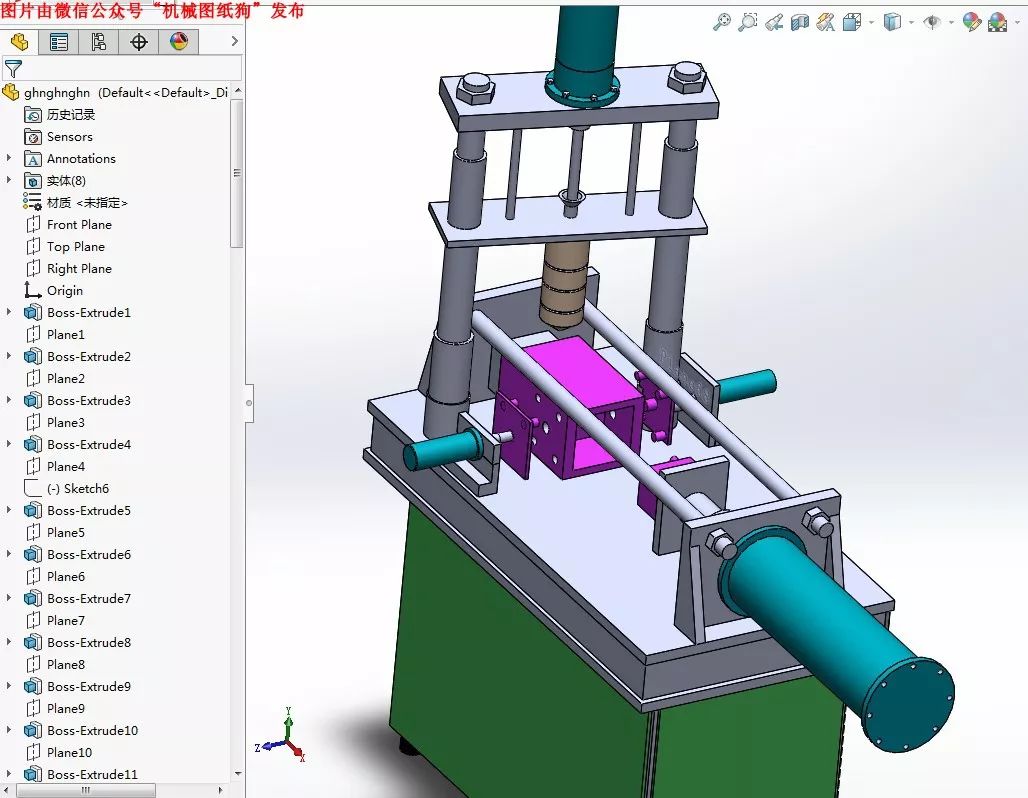Click the Boss-Extrude3 feature icon

click(33, 400)
